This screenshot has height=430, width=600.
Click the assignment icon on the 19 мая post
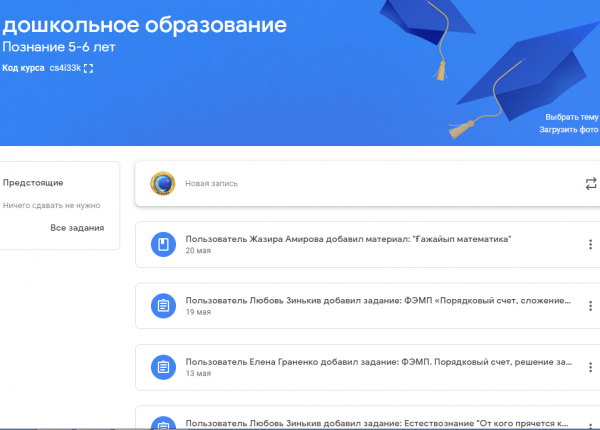pos(162,305)
